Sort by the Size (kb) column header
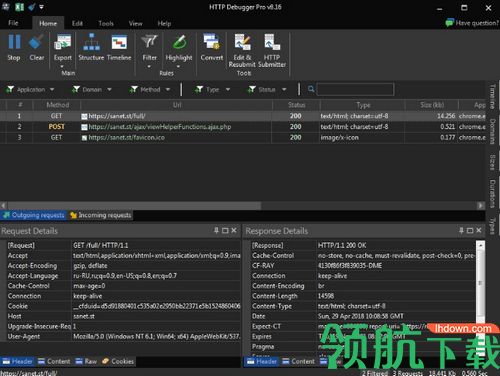 pos(432,105)
